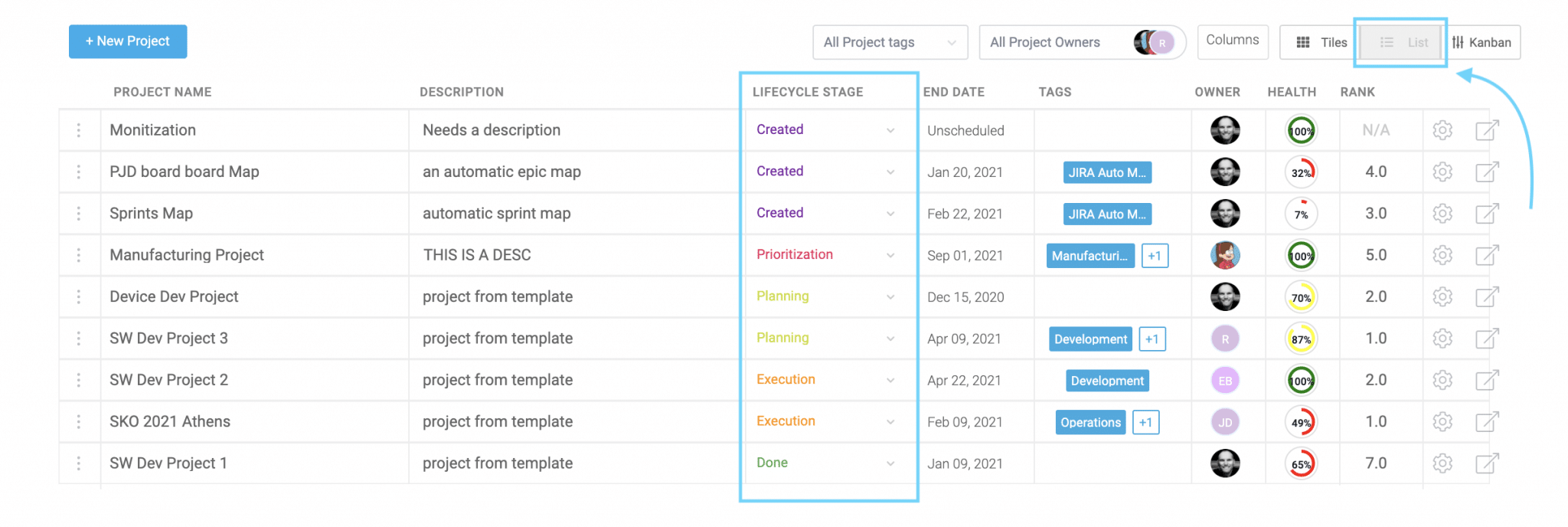
Task: Expand All Project tags dropdown
Action: click(890, 42)
